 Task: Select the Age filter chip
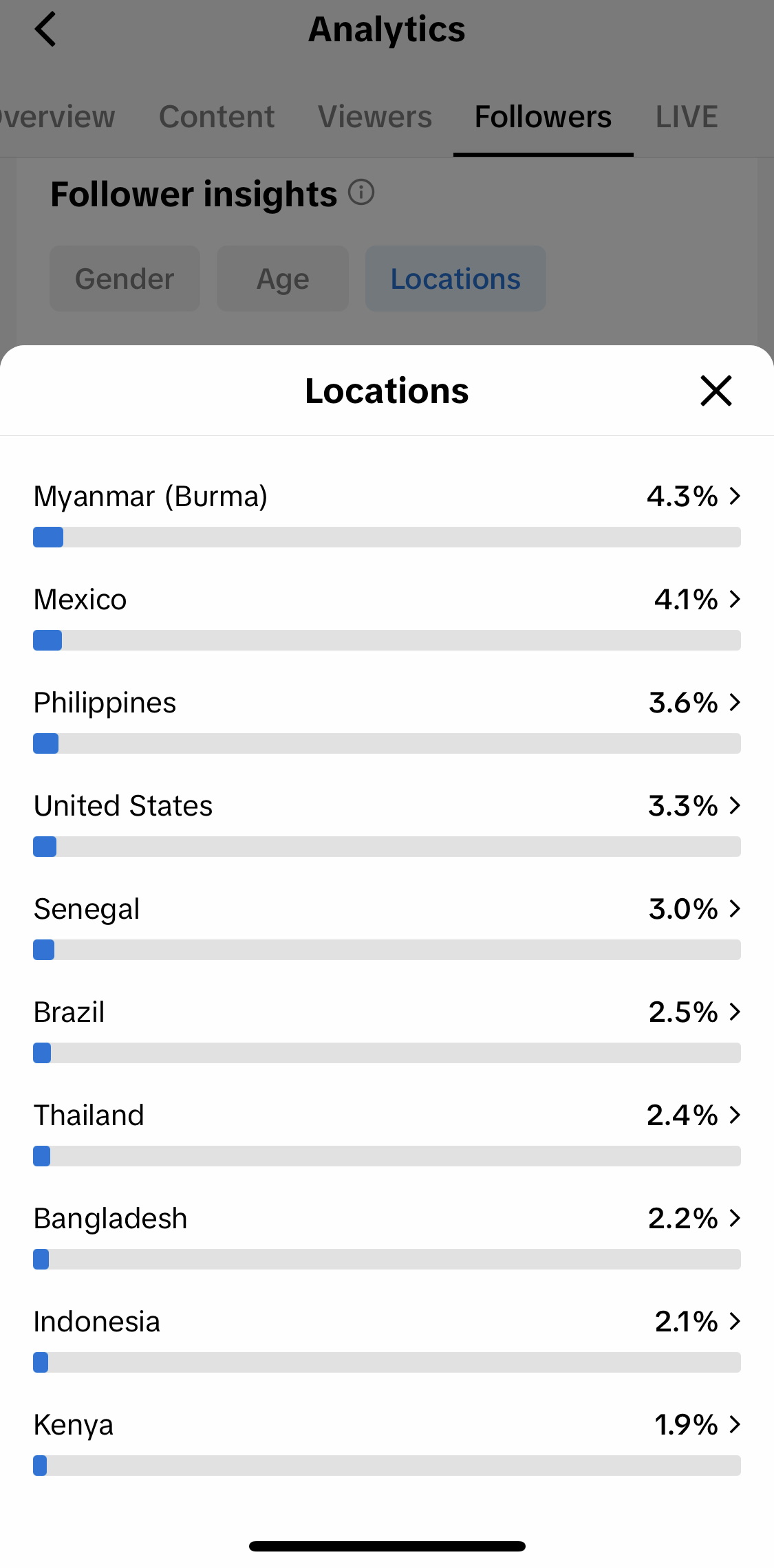pos(283,279)
